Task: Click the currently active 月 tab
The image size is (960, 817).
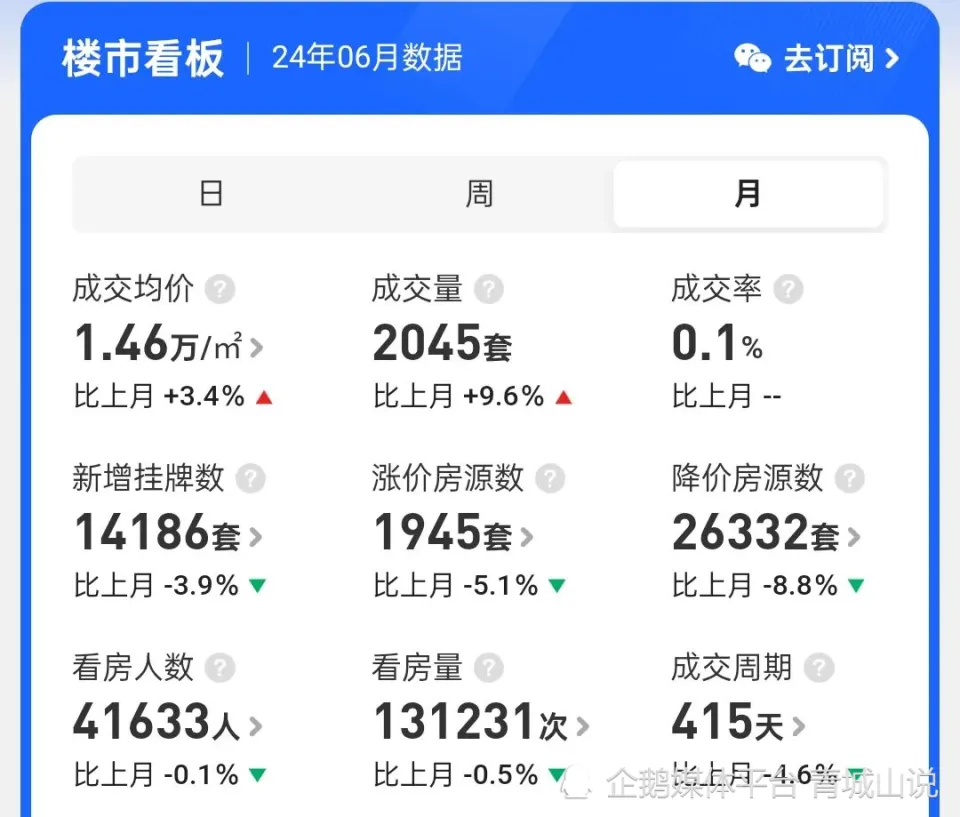Action: click(x=748, y=193)
